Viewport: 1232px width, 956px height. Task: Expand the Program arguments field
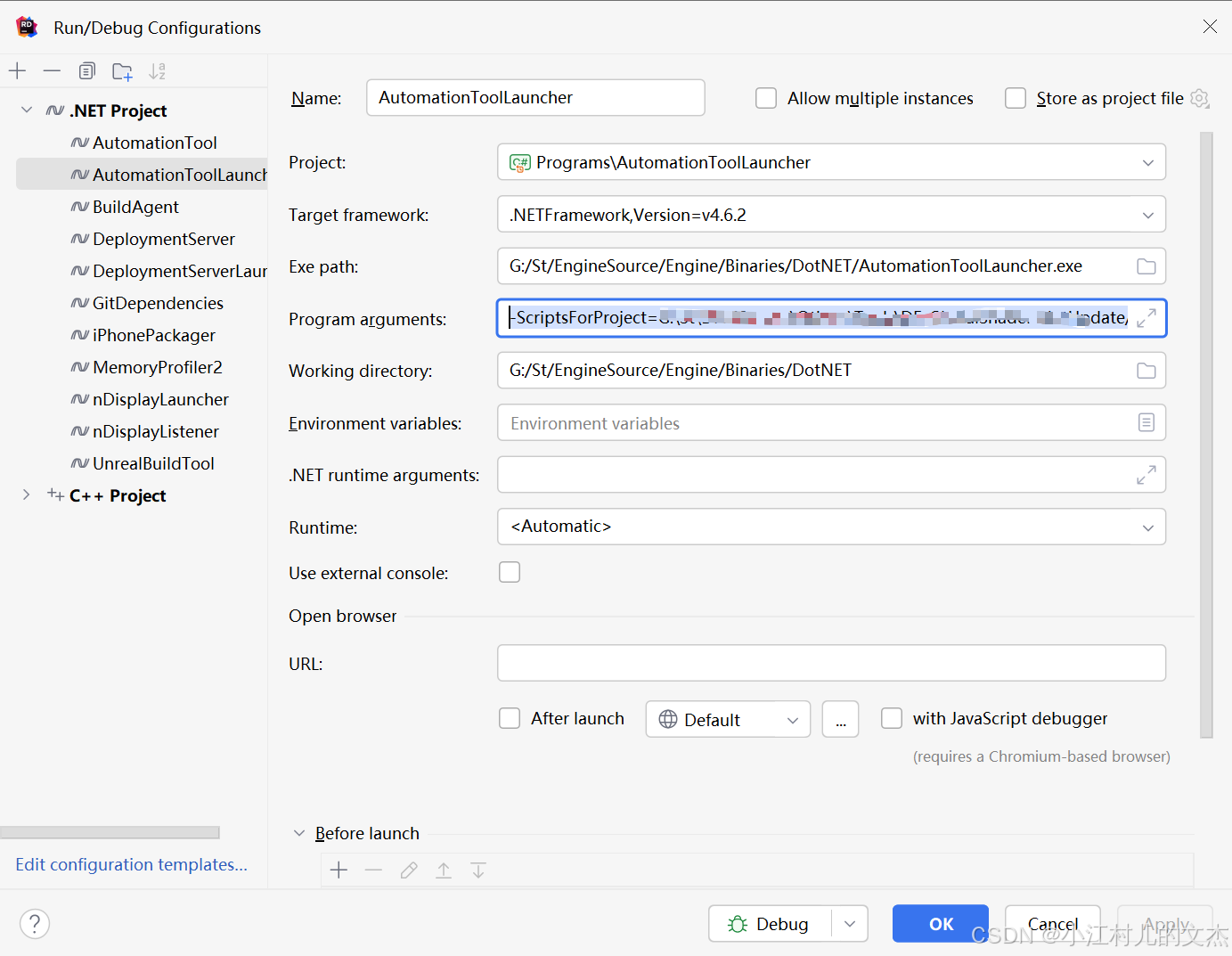pos(1146,318)
